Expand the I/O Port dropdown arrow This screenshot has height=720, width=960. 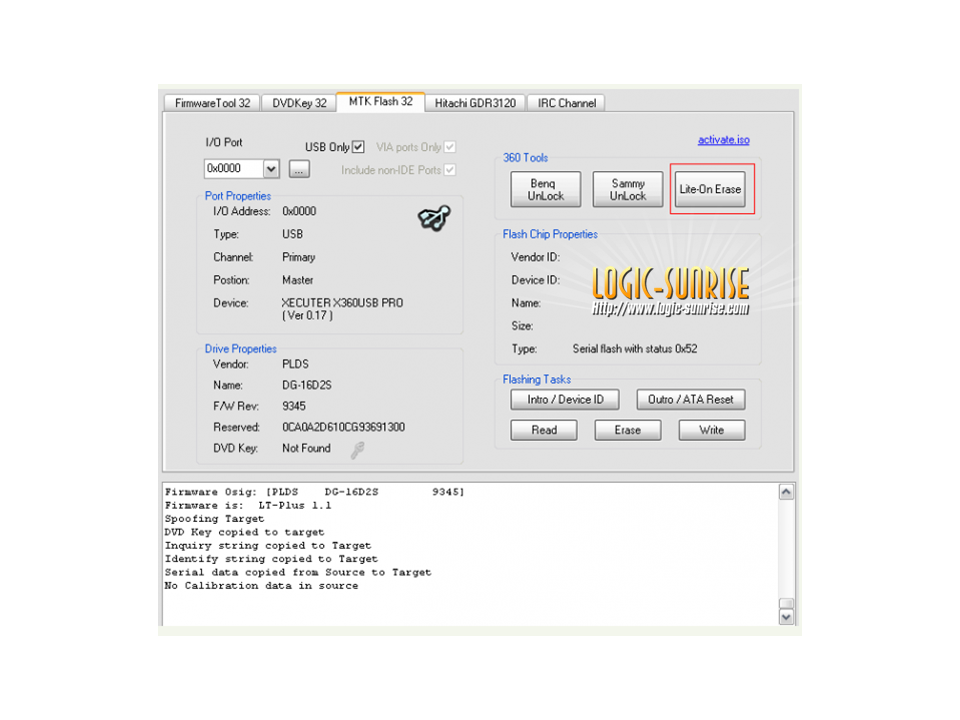[271, 168]
